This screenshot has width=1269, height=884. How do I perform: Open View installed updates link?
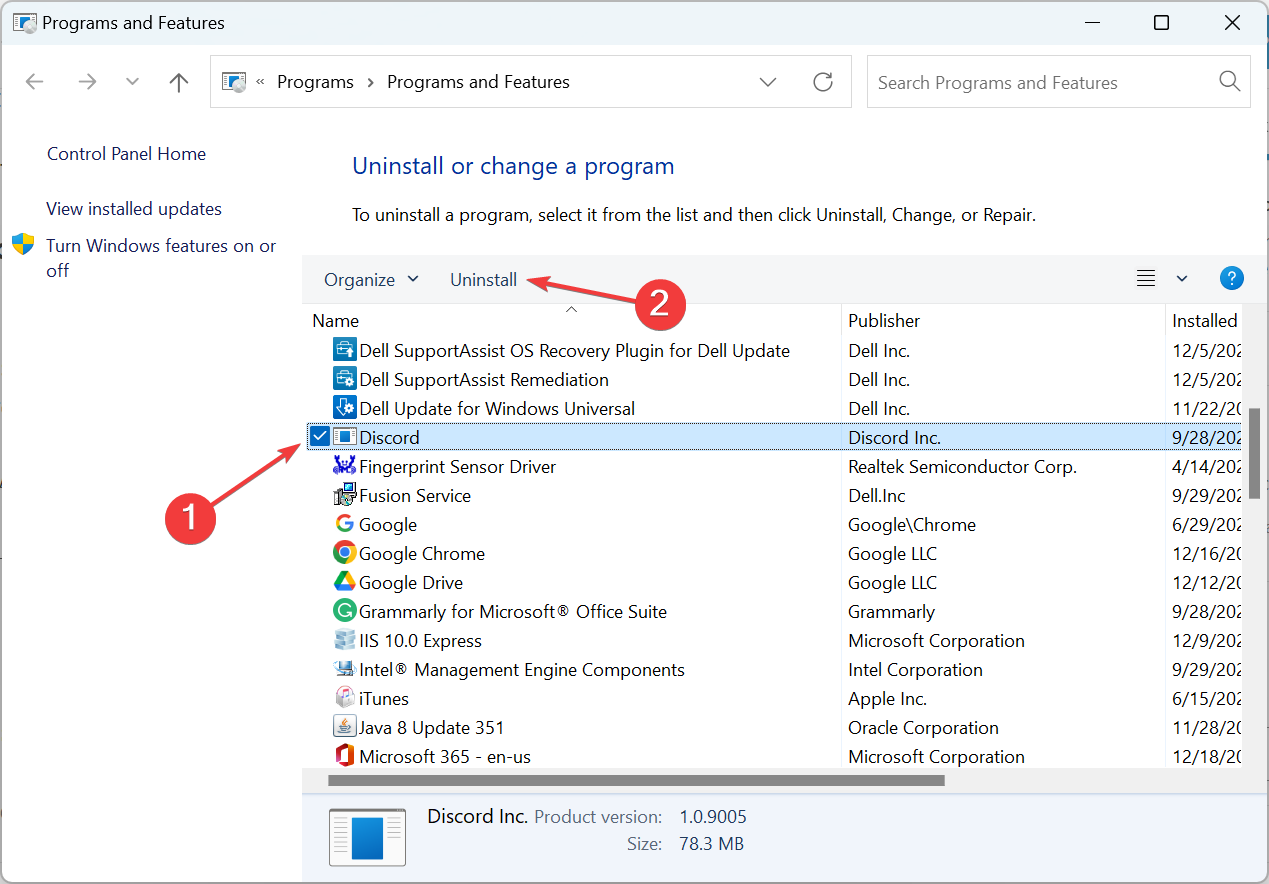click(x=134, y=209)
